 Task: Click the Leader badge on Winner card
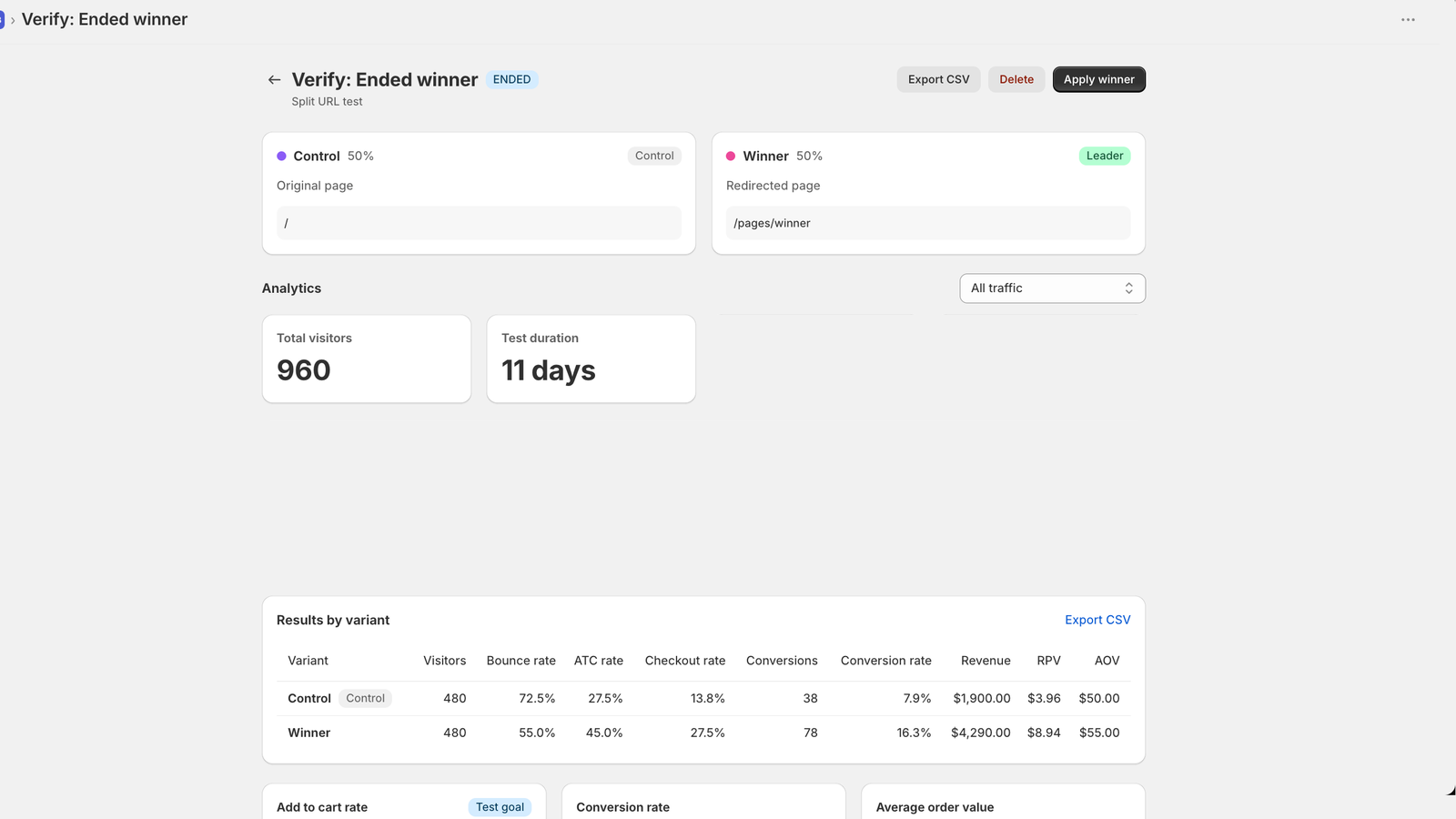[x=1104, y=156]
